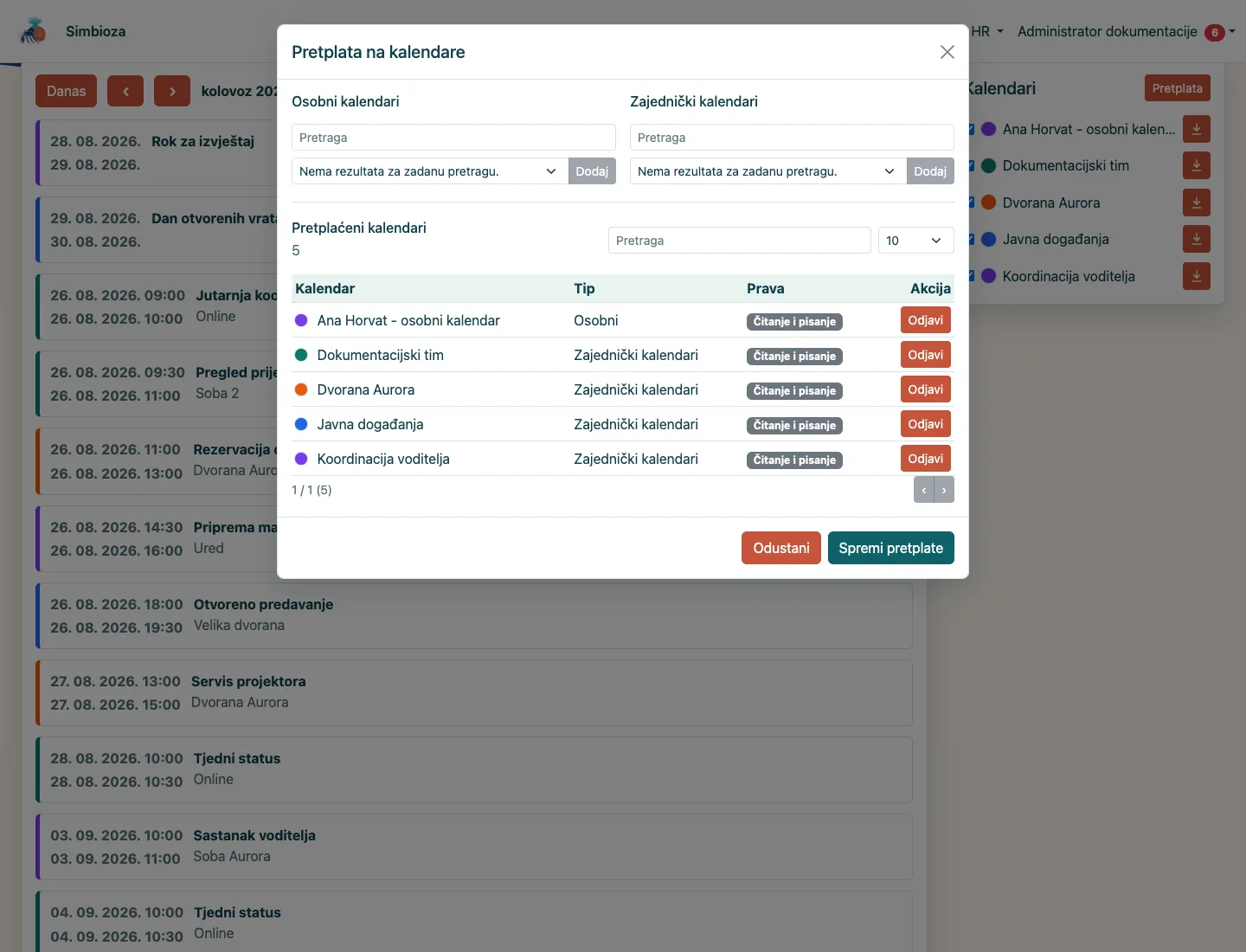
Task: Click Danas button
Action: pyautogui.click(x=66, y=91)
